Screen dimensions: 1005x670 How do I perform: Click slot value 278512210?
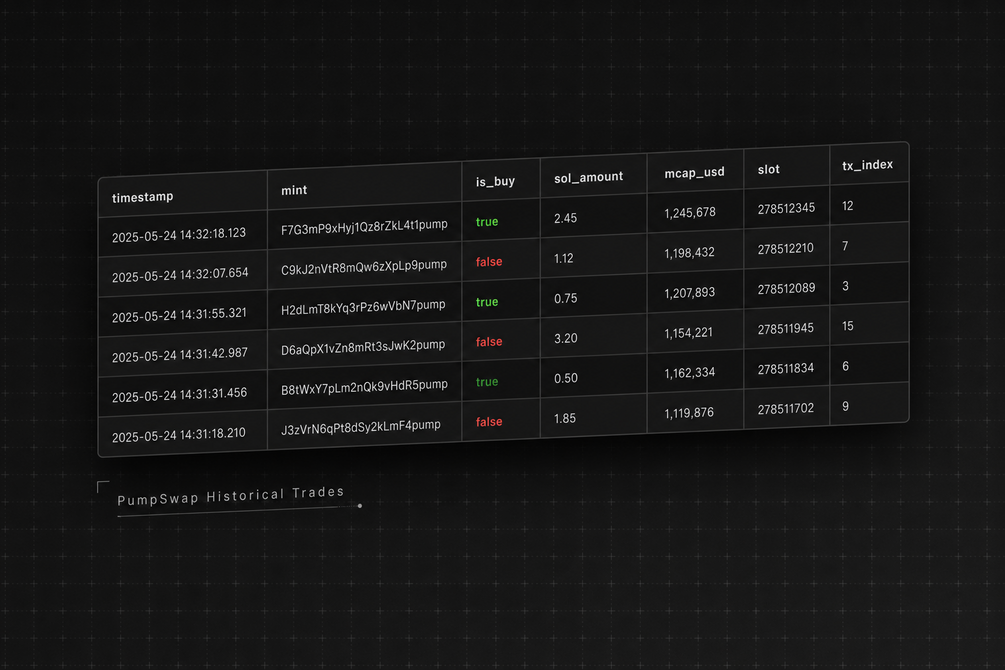pos(785,249)
